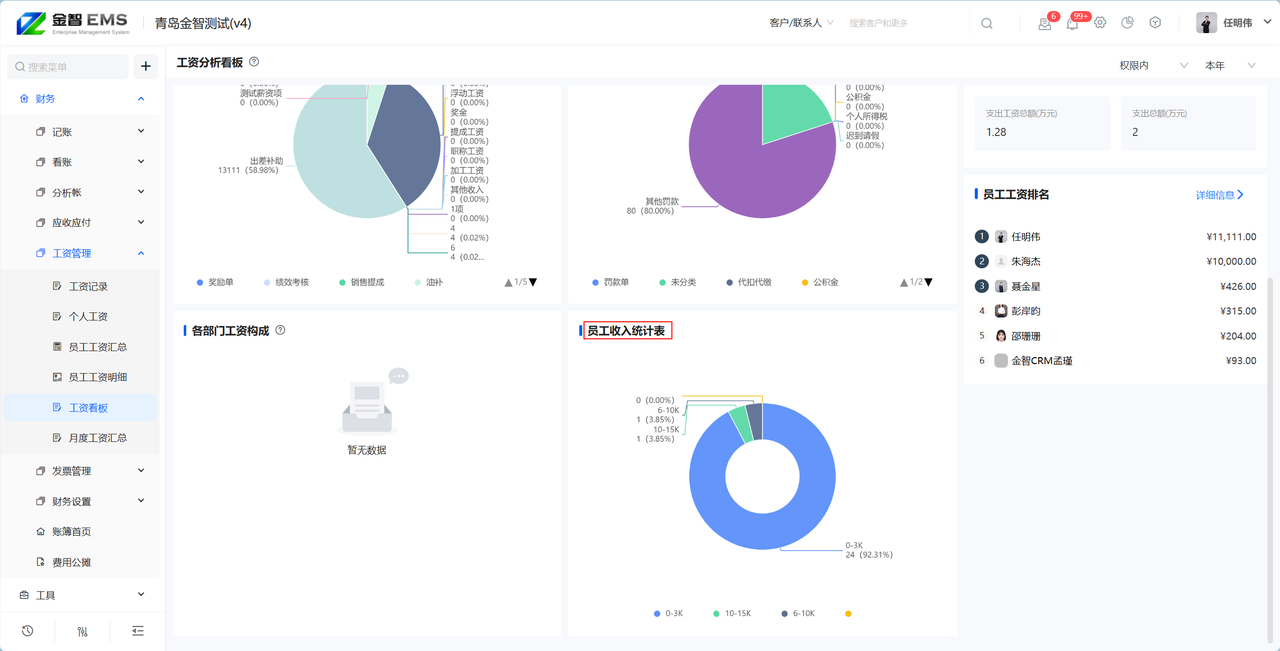
Task: Open the user menu arrow beside 任明伟
Action: pos(1266,23)
